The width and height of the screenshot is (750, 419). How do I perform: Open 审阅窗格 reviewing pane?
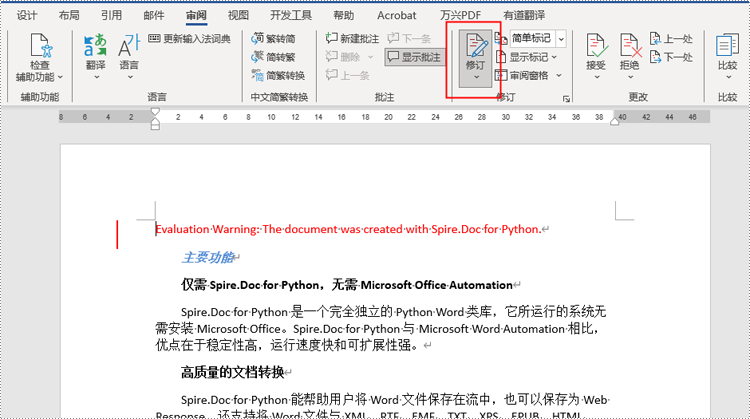pos(521,75)
